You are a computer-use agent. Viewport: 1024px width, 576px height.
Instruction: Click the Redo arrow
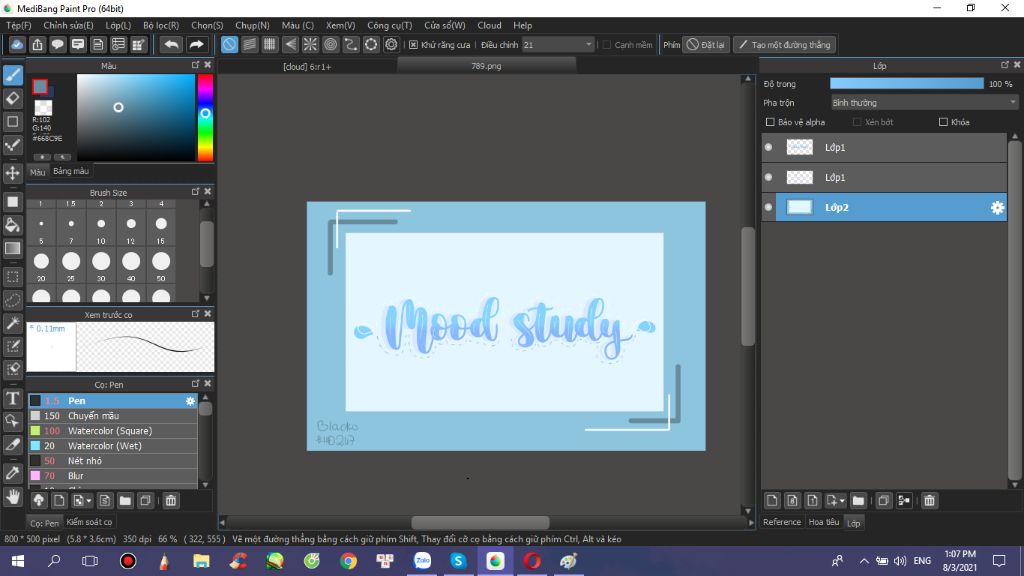coord(196,44)
